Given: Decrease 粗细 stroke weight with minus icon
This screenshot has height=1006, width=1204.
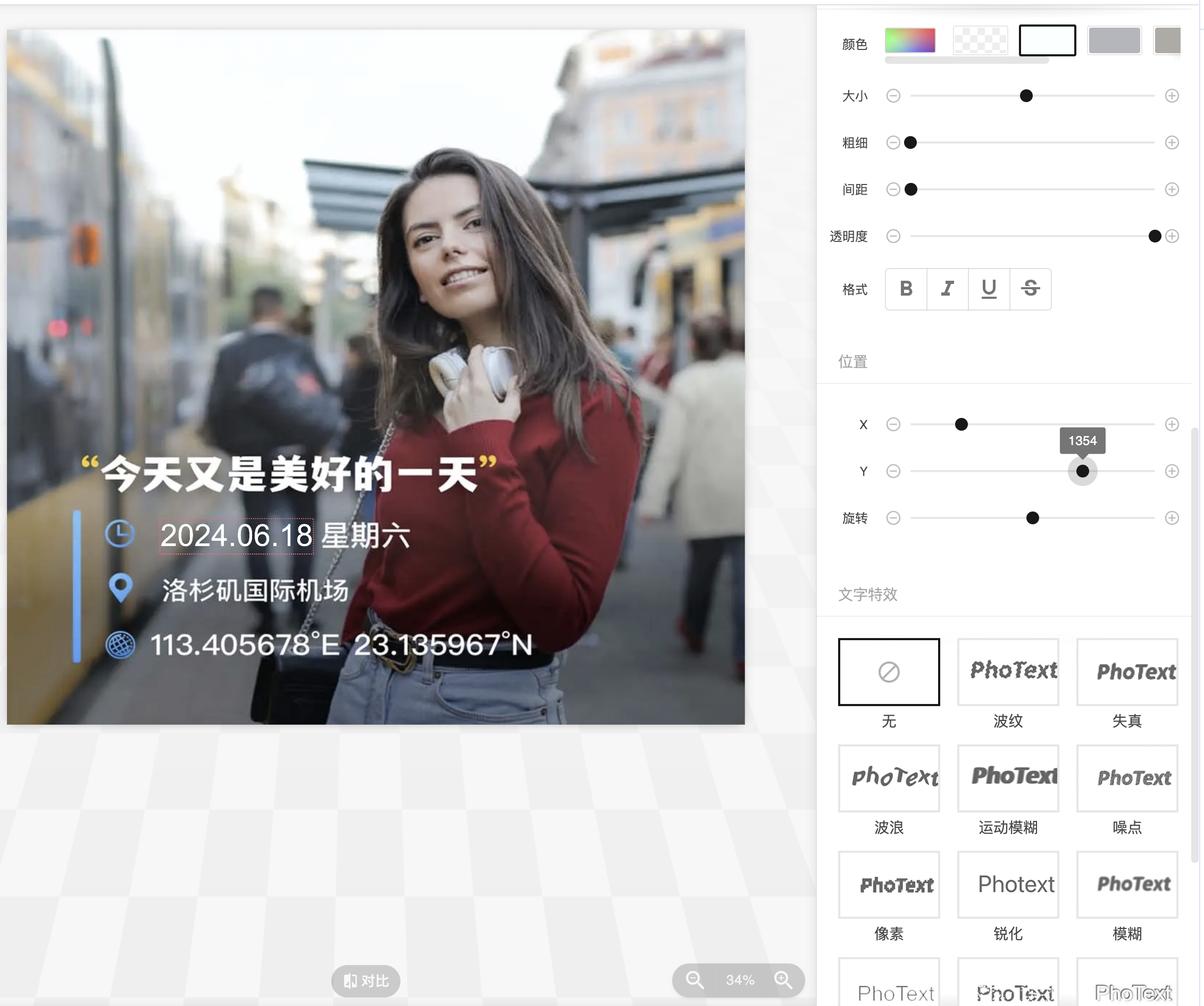Looking at the screenshot, I should [893, 142].
